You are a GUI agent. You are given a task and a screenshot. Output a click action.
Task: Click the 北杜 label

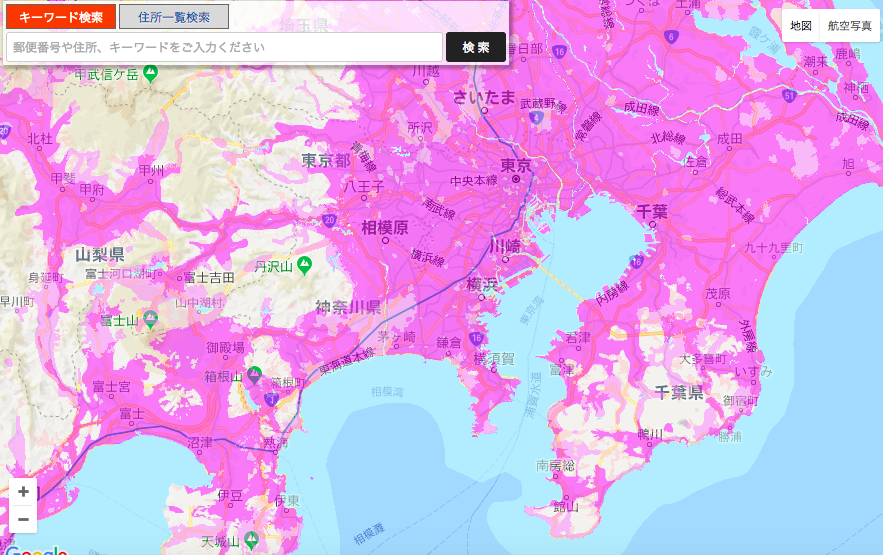click(x=40, y=138)
